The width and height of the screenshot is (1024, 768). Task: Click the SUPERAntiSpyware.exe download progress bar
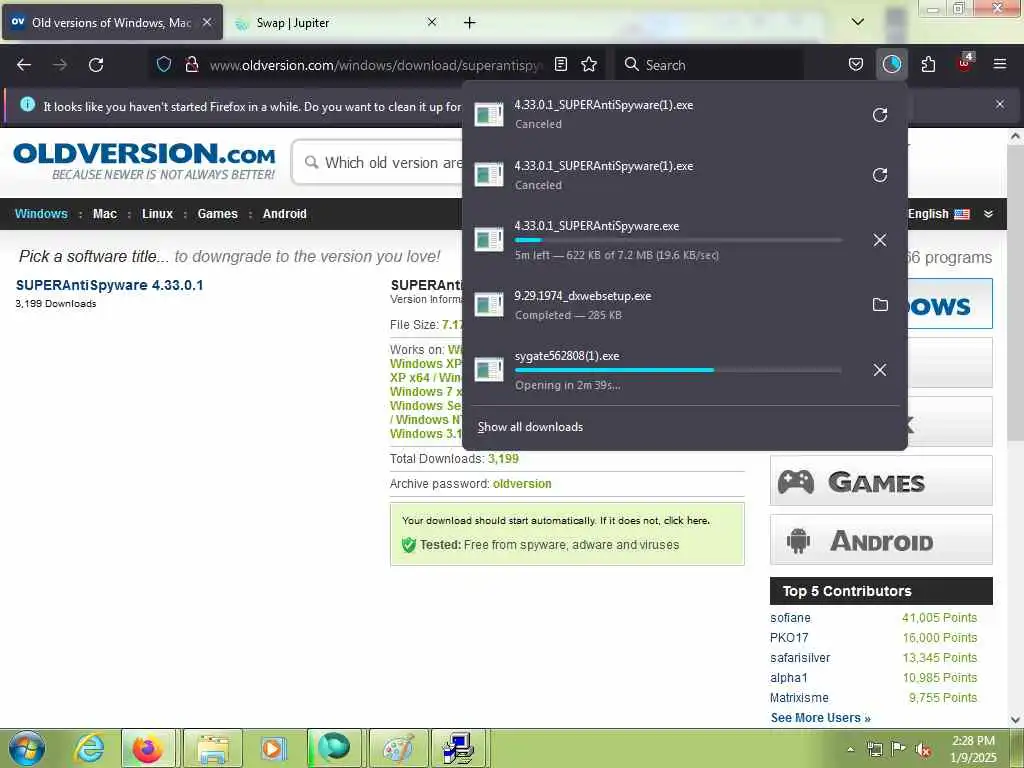coord(678,240)
